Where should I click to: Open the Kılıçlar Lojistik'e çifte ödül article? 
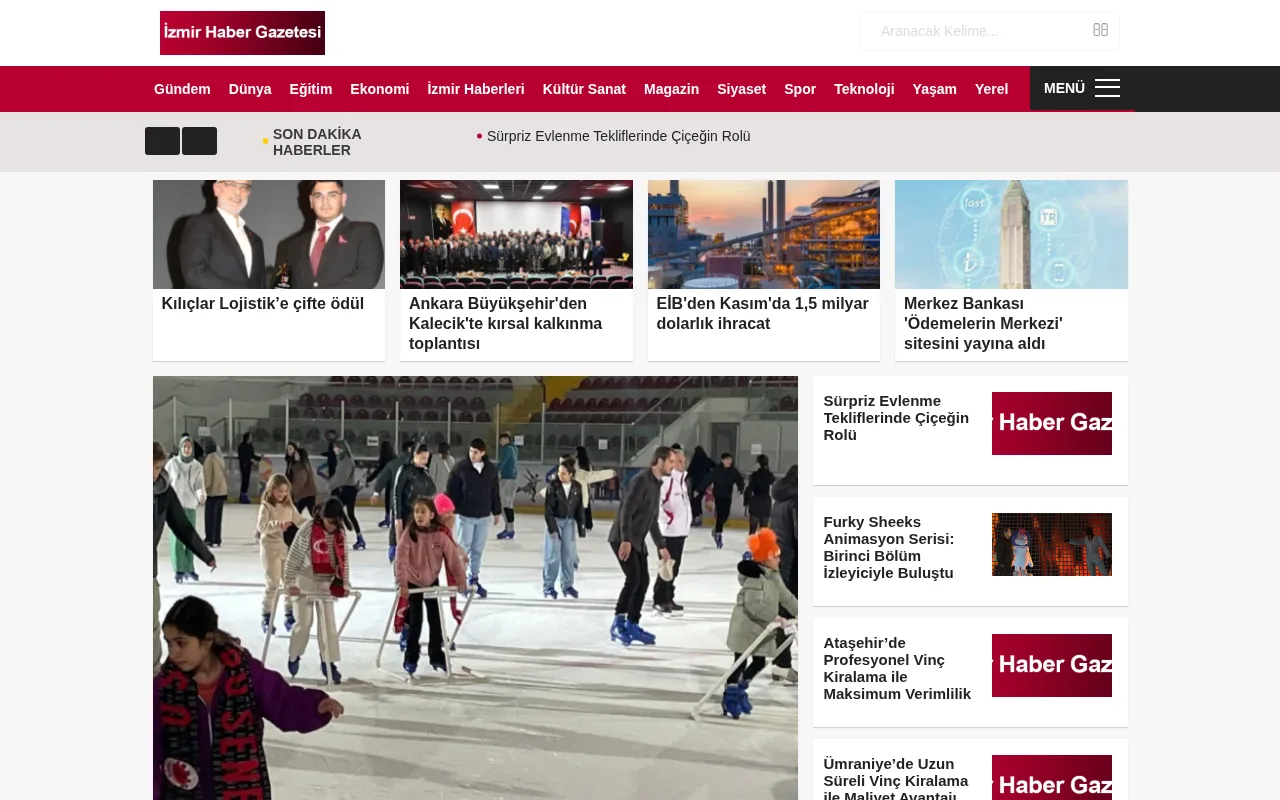point(263,303)
